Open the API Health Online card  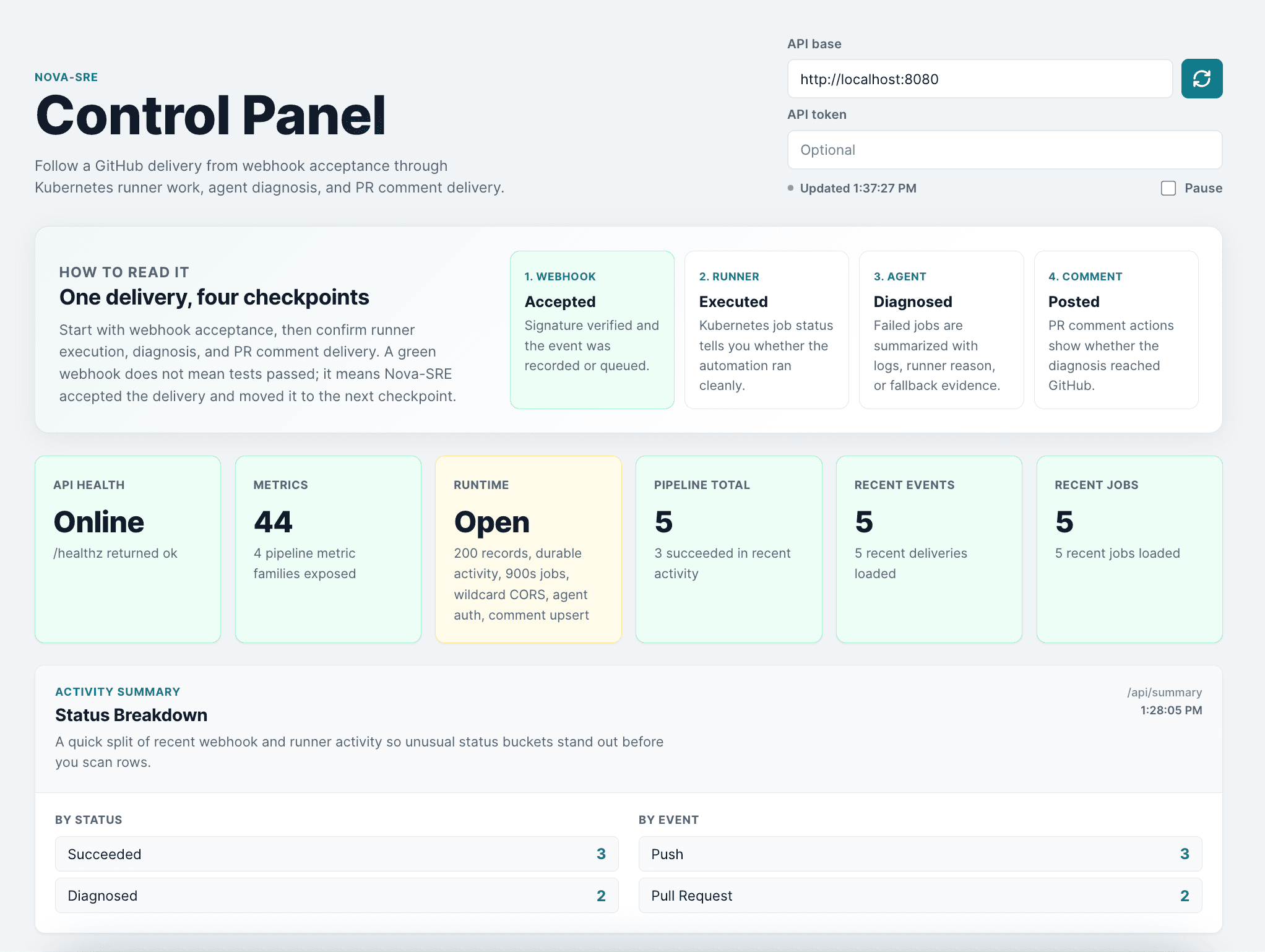pos(127,549)
